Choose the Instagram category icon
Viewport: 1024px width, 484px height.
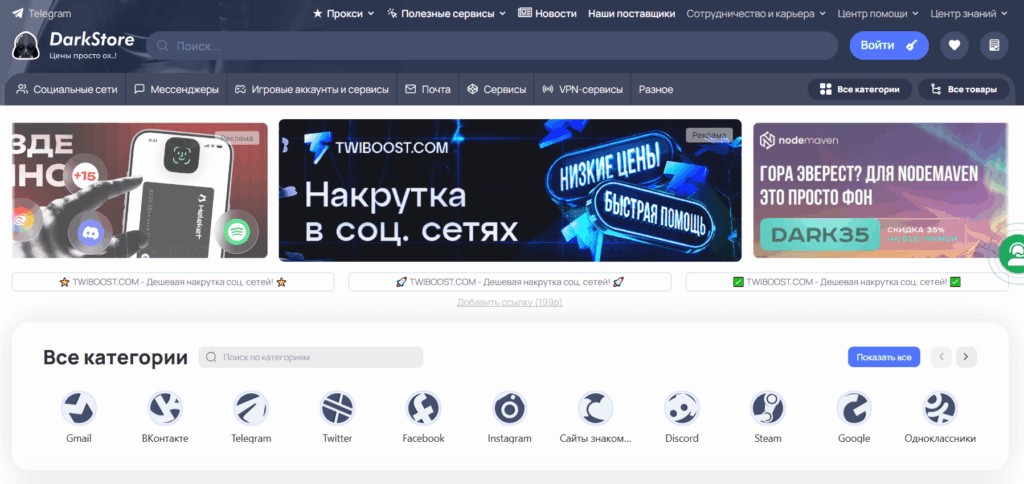509,408
